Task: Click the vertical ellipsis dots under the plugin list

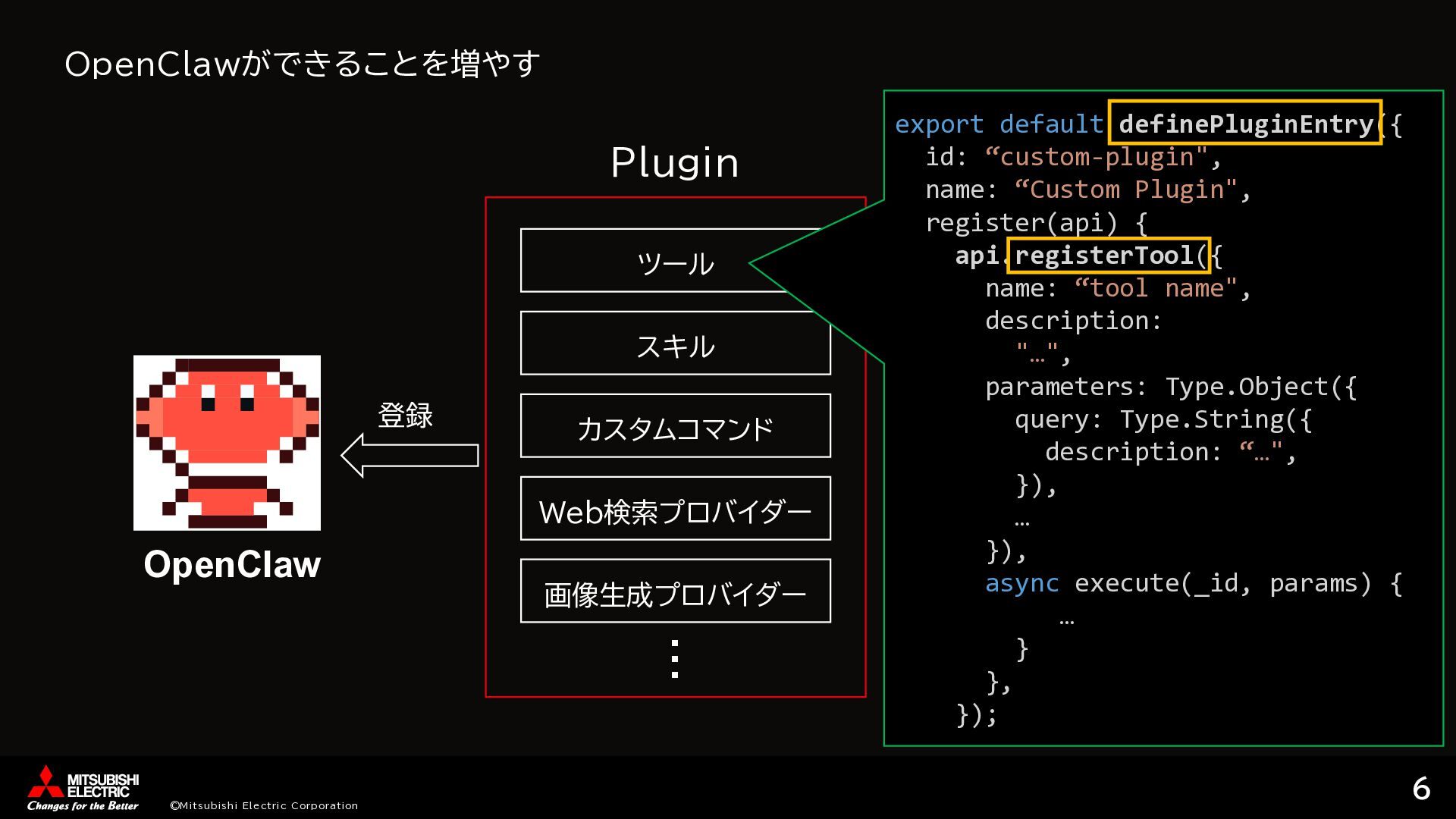Action: tap(675, 658)
